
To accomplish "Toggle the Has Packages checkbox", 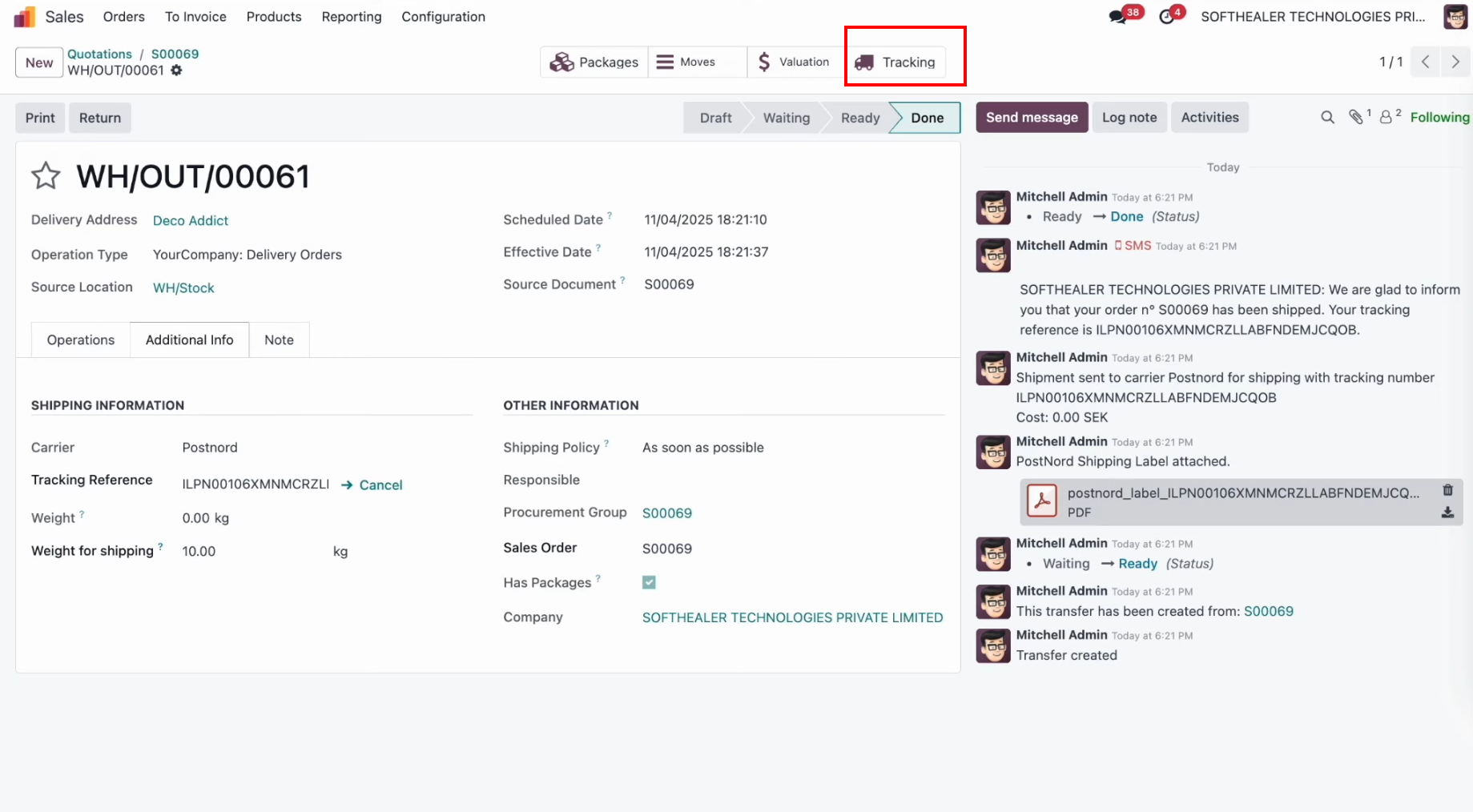I will (x=649, y=583).
